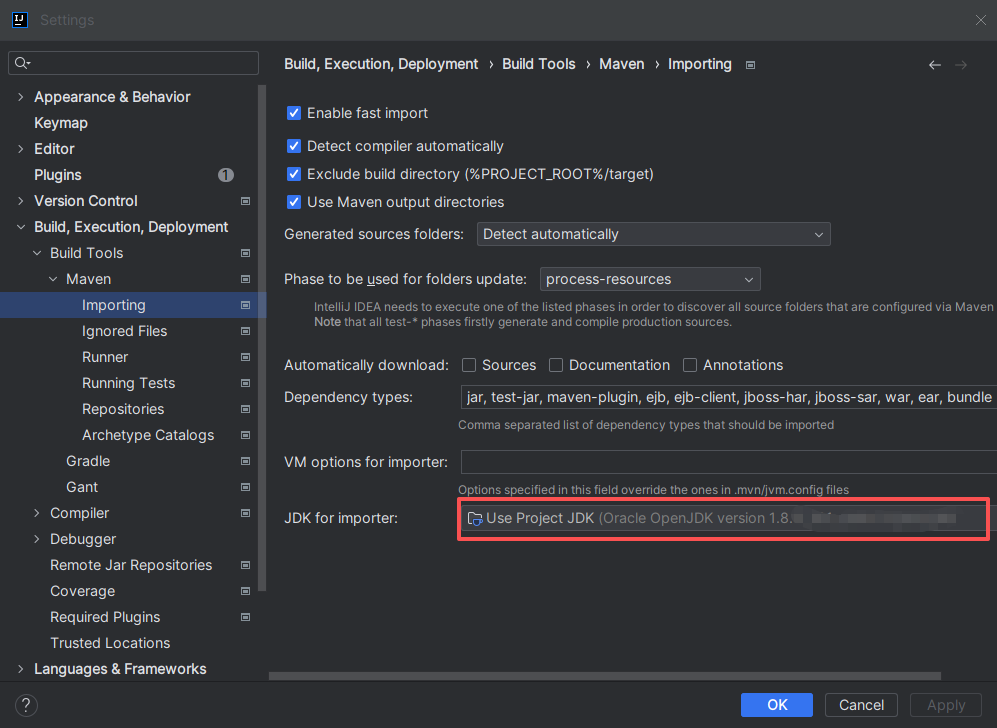997x728 pixels.
Task: Open Generated sources folders dropdown
Action: coord(654,234)
